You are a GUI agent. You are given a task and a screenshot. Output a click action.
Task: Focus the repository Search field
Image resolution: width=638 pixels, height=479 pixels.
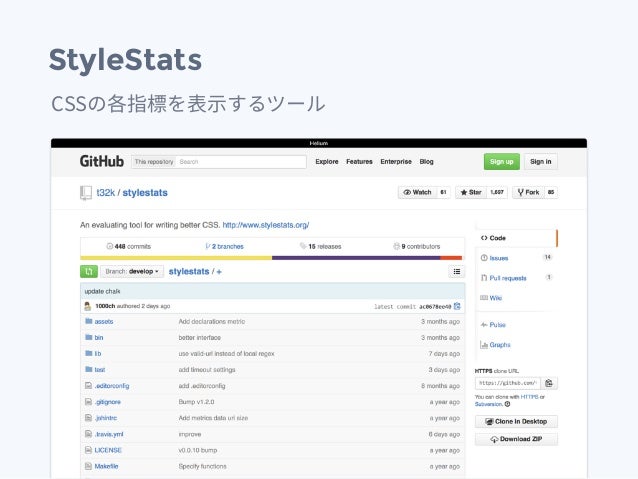click(x=241, y=162)
